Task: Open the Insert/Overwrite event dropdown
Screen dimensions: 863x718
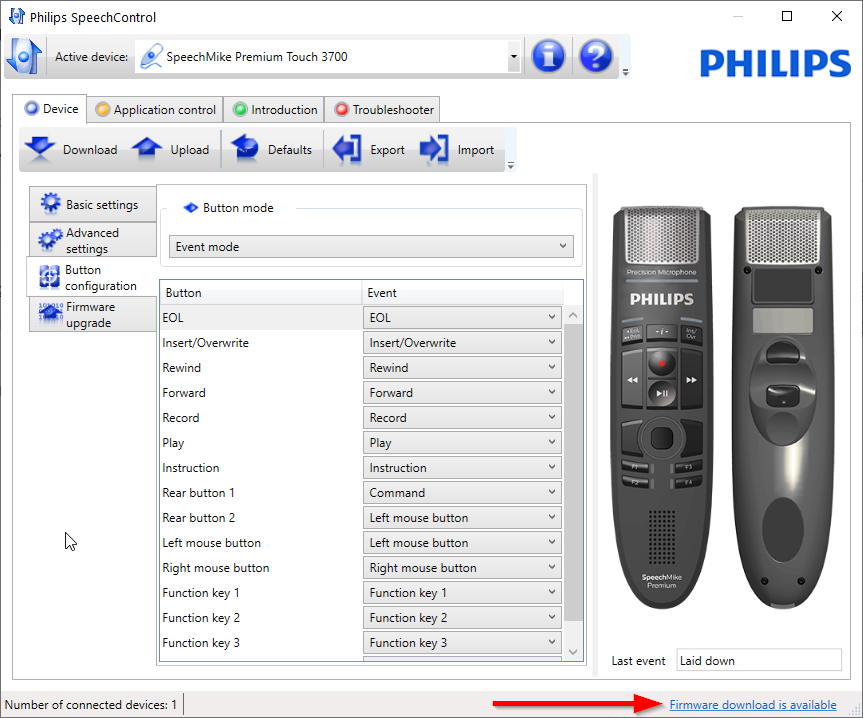Action: pyautogui.click(x=462, y=342)
